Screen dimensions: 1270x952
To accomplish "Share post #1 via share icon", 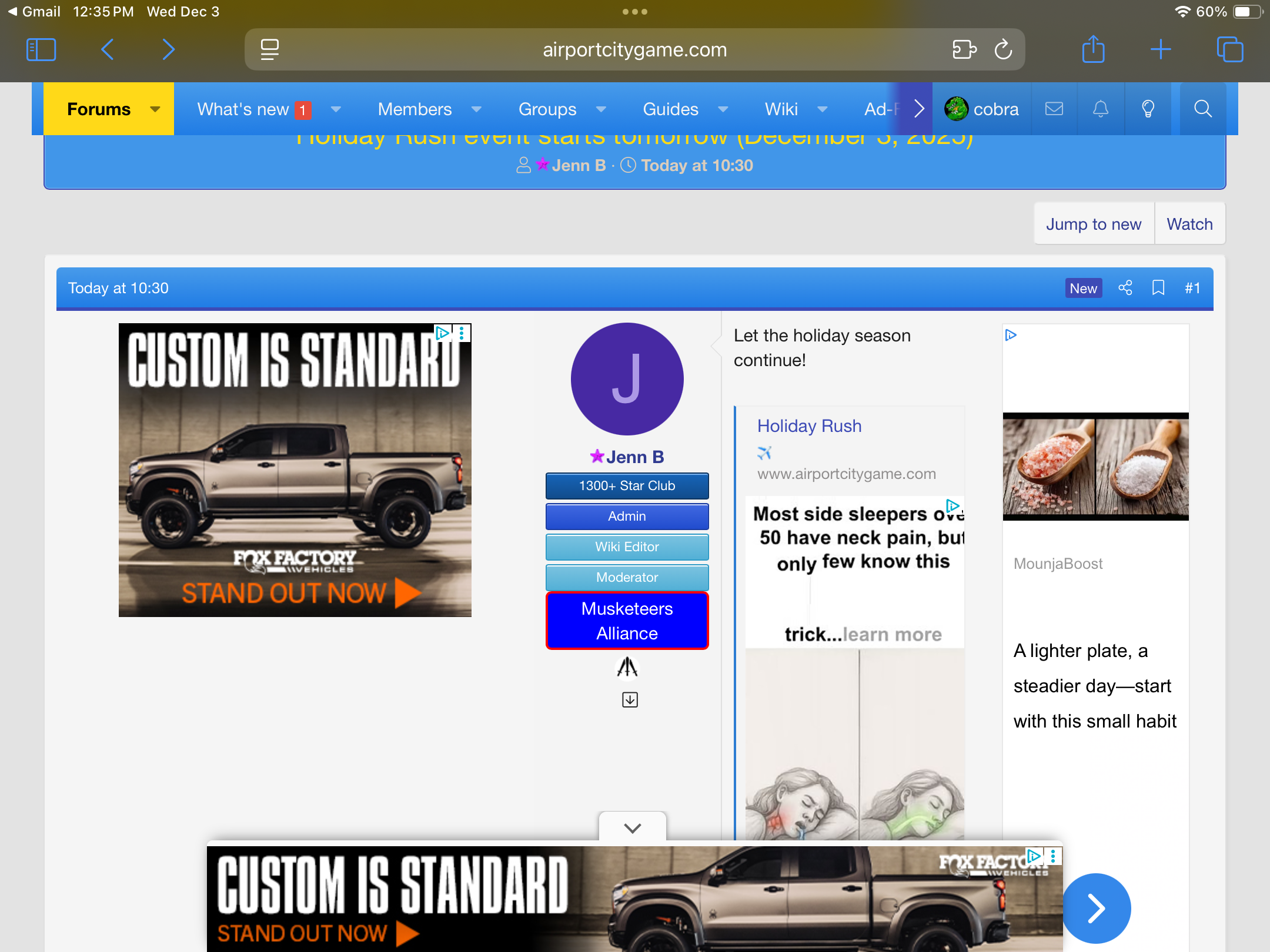I will (x=1125, y=288).
